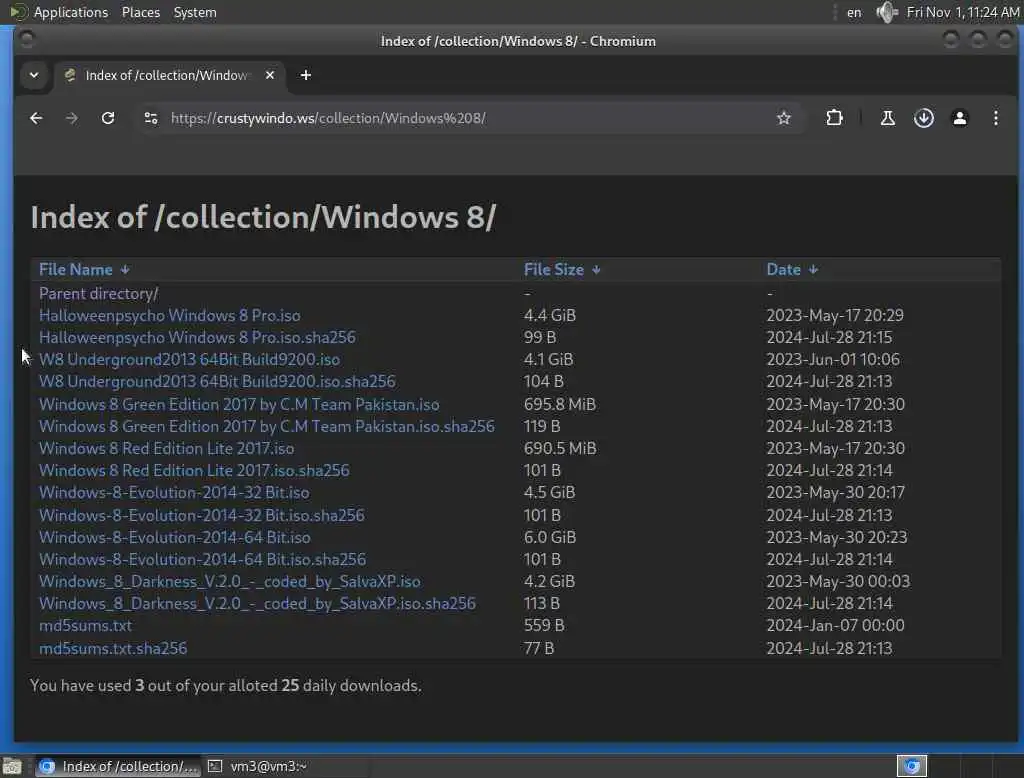Sort by File Size column header

[x=554, y=270]
